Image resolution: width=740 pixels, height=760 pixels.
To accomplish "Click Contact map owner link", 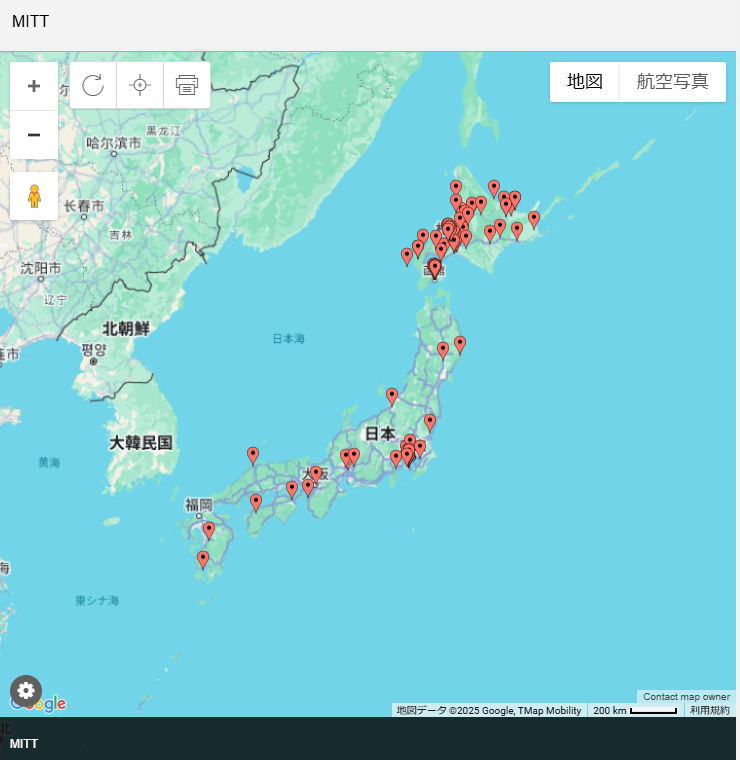I will [686, 697].
